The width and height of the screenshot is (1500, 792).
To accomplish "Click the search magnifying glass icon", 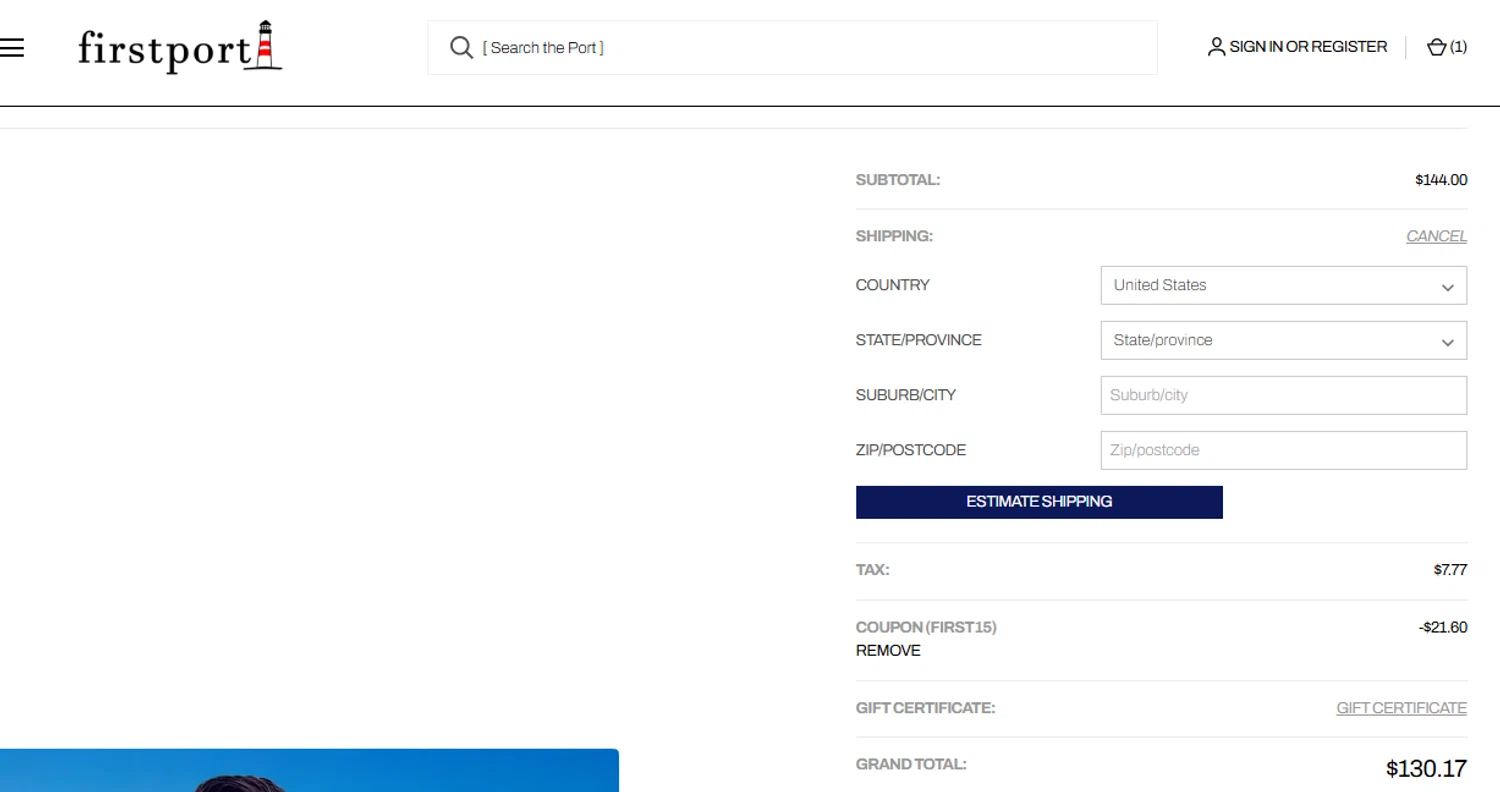I will coord(461,47).
